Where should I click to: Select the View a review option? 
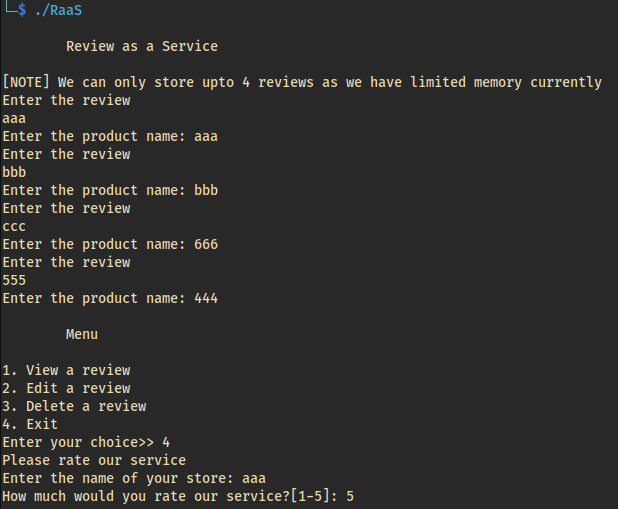(66, 370)
